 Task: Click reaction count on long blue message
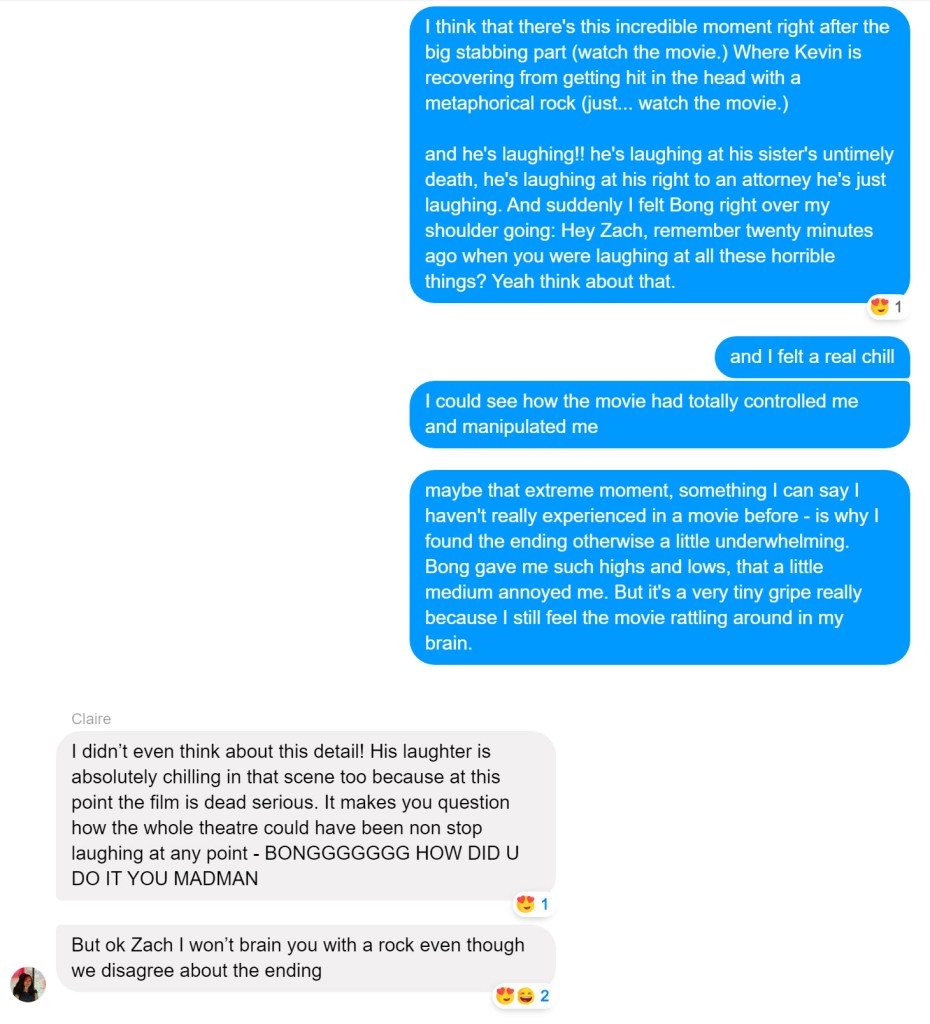coord(898,307)
